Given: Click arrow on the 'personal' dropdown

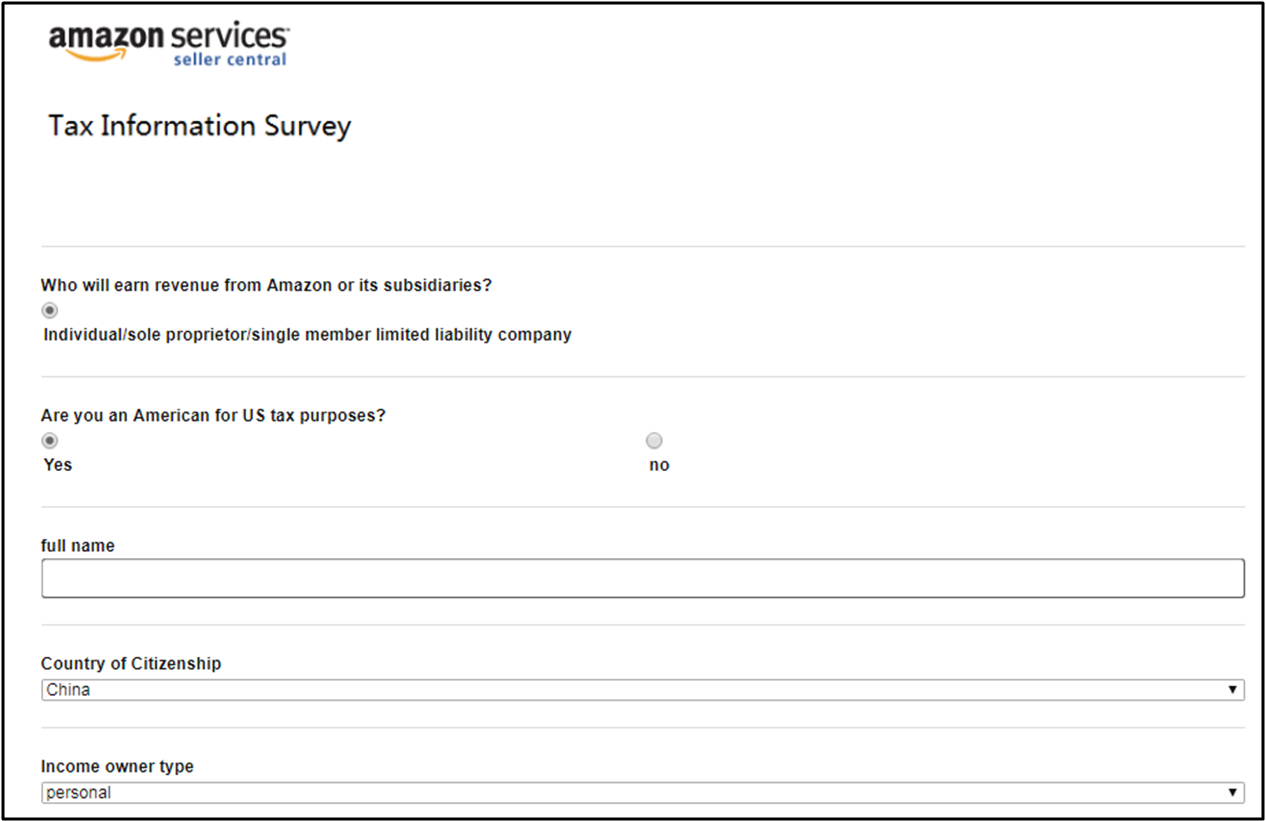Looking at the screenshot, I should pos(1232,793).
